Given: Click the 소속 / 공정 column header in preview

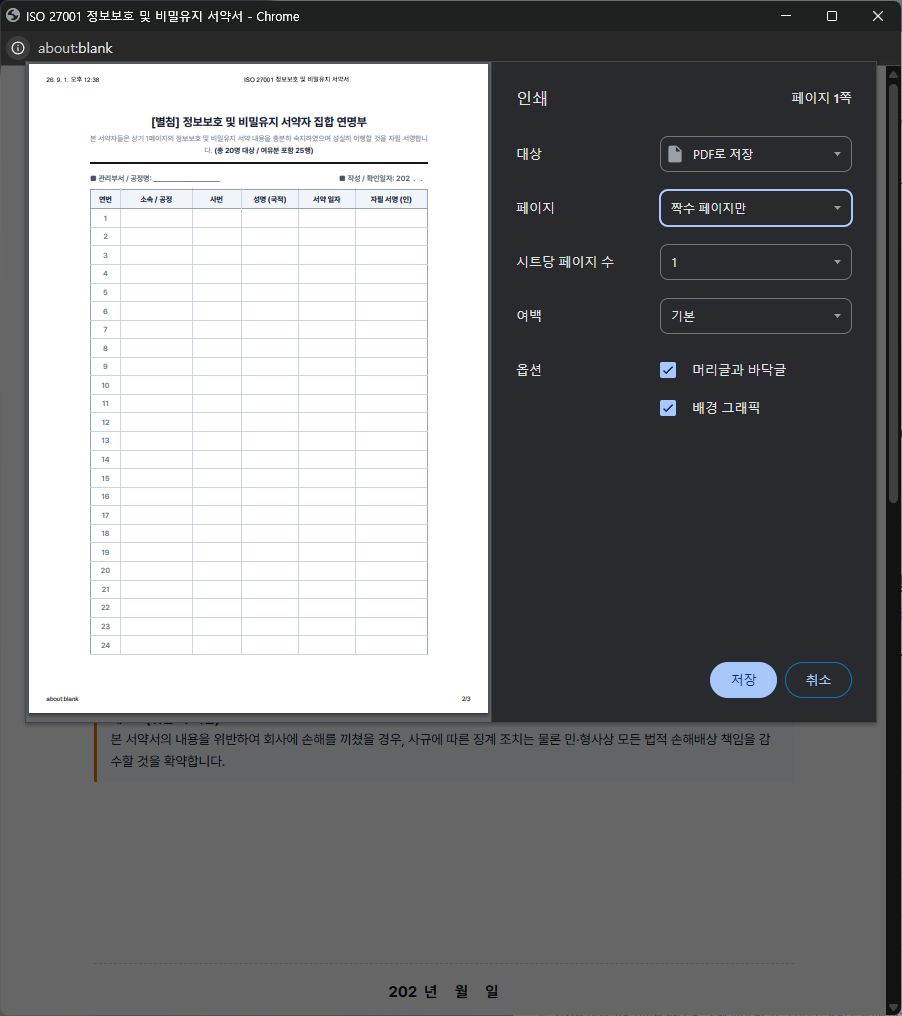Looking at the screenshot, I should (156, 200).
